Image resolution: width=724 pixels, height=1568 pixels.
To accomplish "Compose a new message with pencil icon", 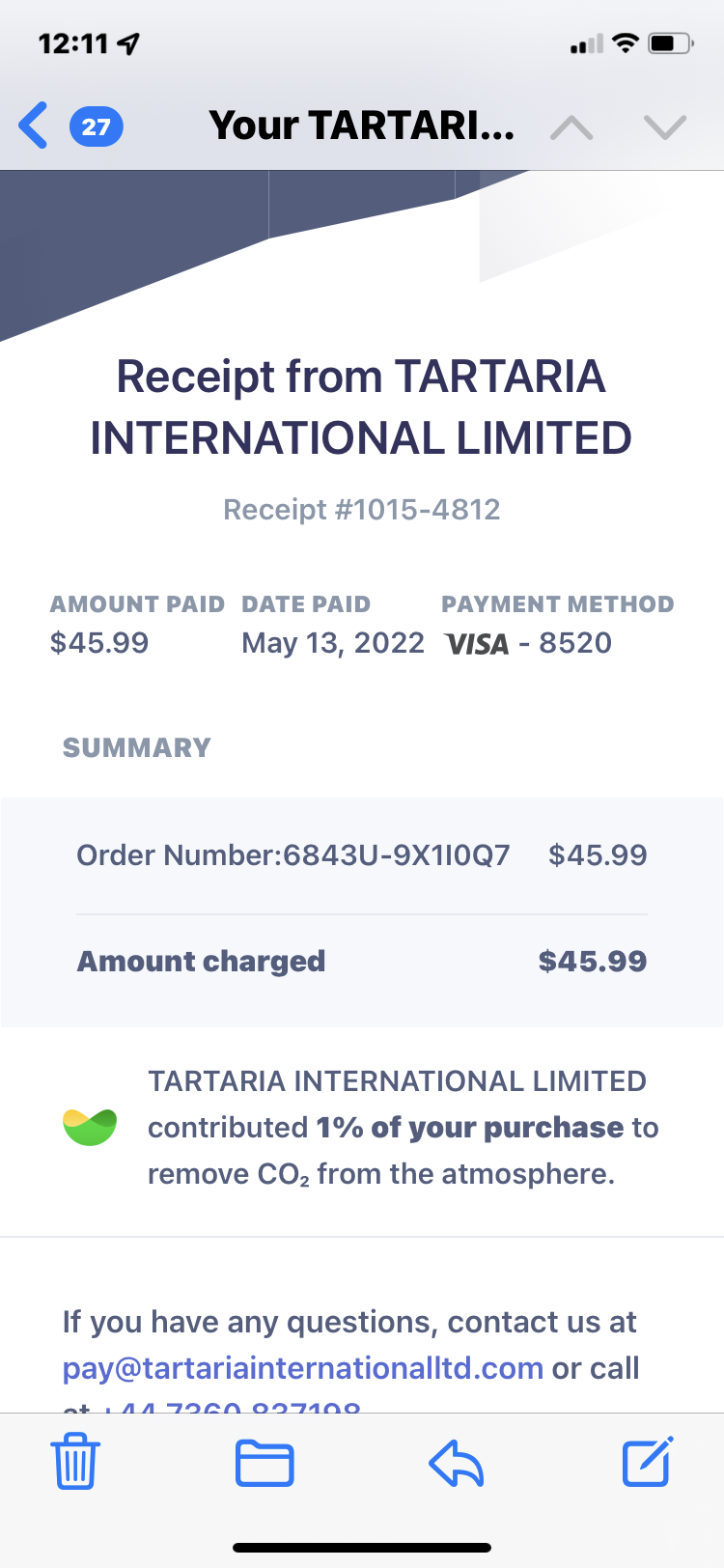I will (647, 1462).
